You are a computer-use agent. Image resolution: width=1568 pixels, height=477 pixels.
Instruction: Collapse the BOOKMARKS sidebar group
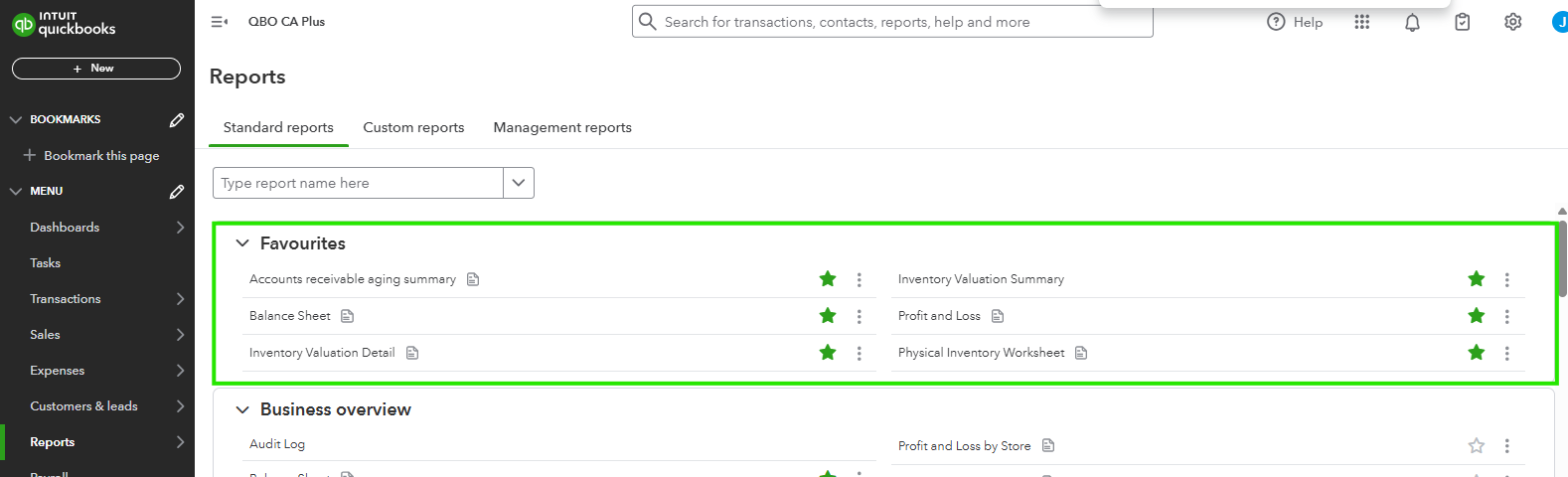coord(16,119)
